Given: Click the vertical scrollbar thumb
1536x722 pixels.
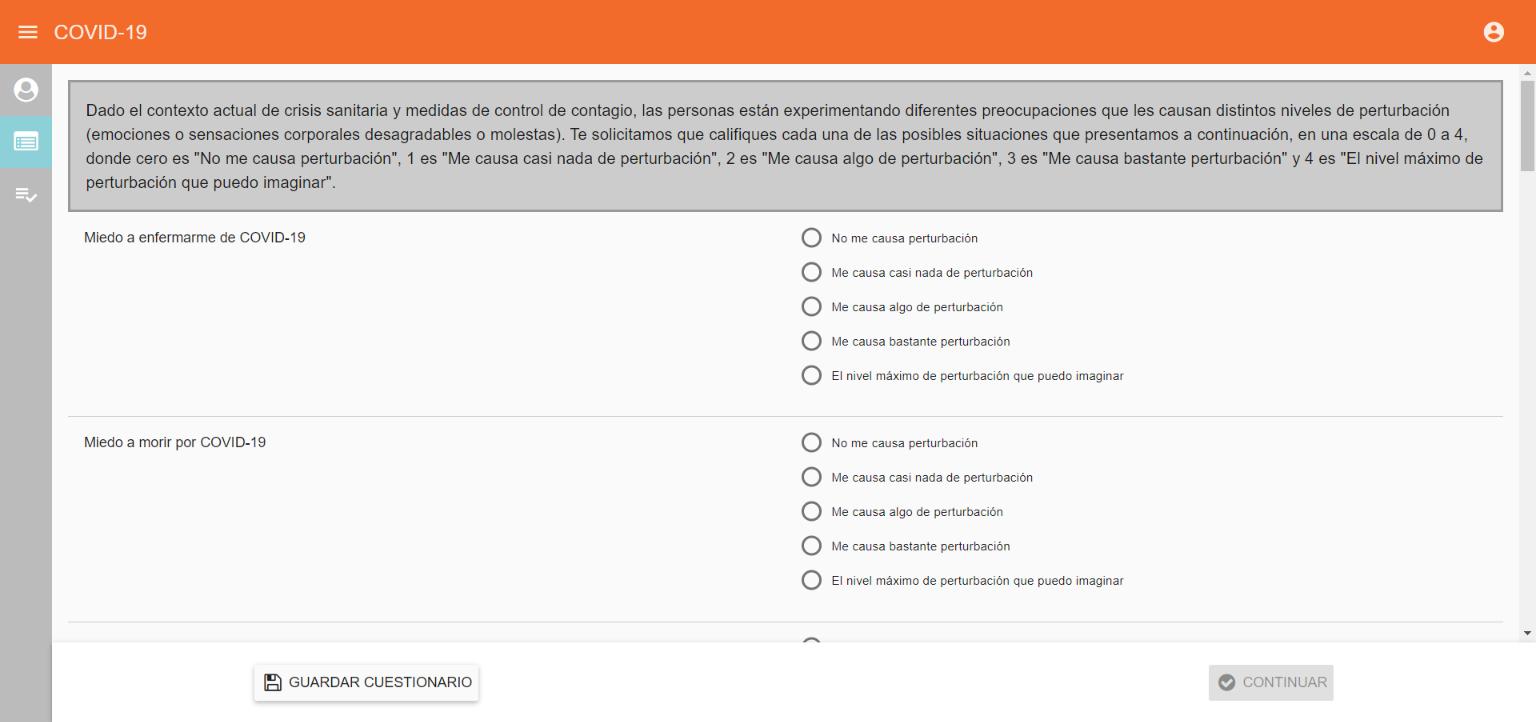Looking at the screenshot, I should tap(1527, 127).
